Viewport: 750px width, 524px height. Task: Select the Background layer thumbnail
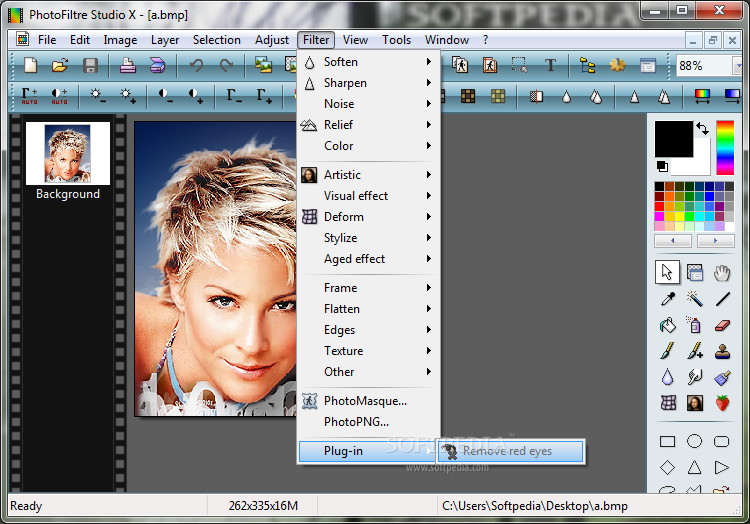pyautogui.click(x=67, y=153)
